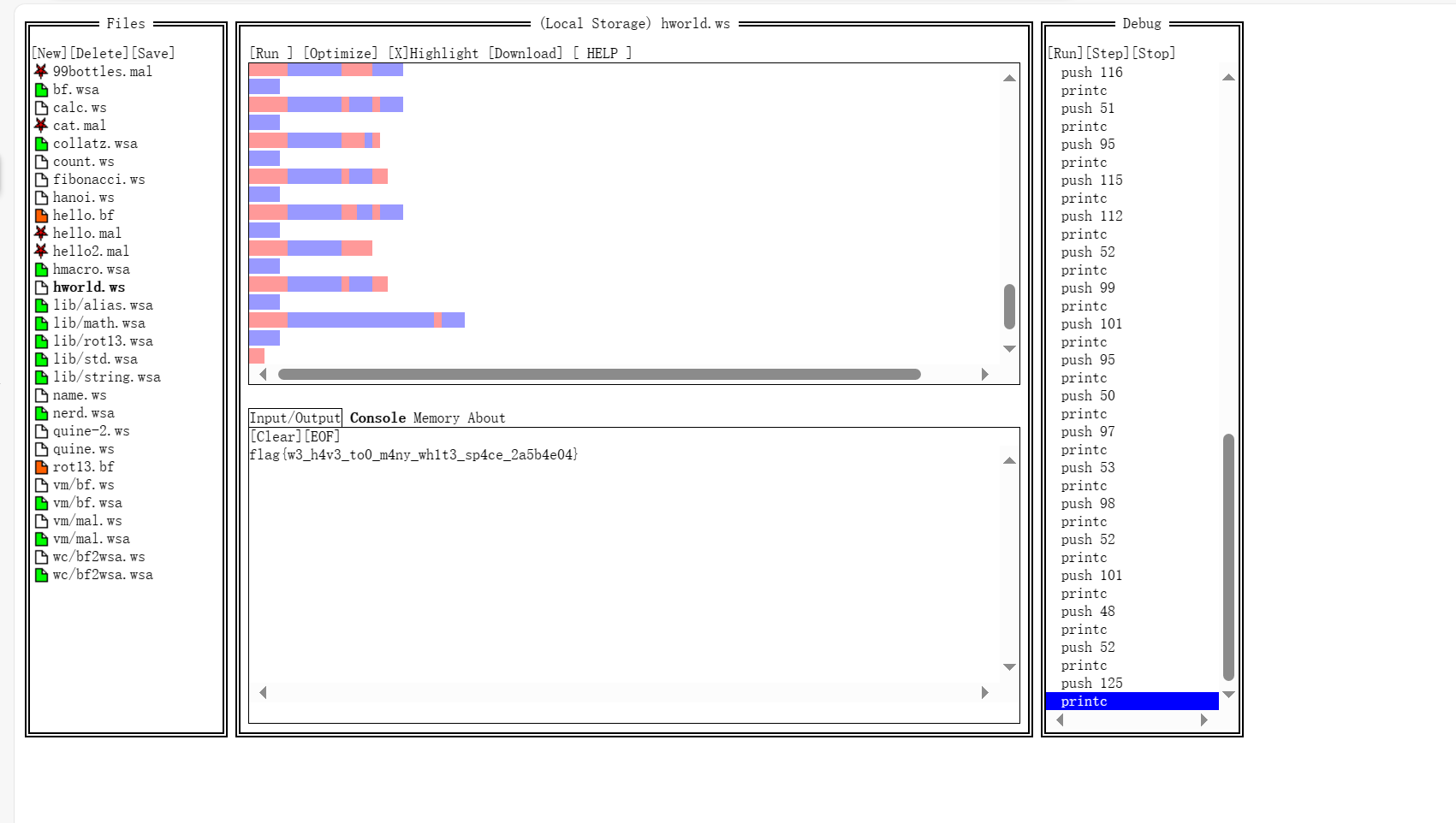The image size is (1456, 823).
Task: Click the count.ws file icon
Action: click(41, 162)
